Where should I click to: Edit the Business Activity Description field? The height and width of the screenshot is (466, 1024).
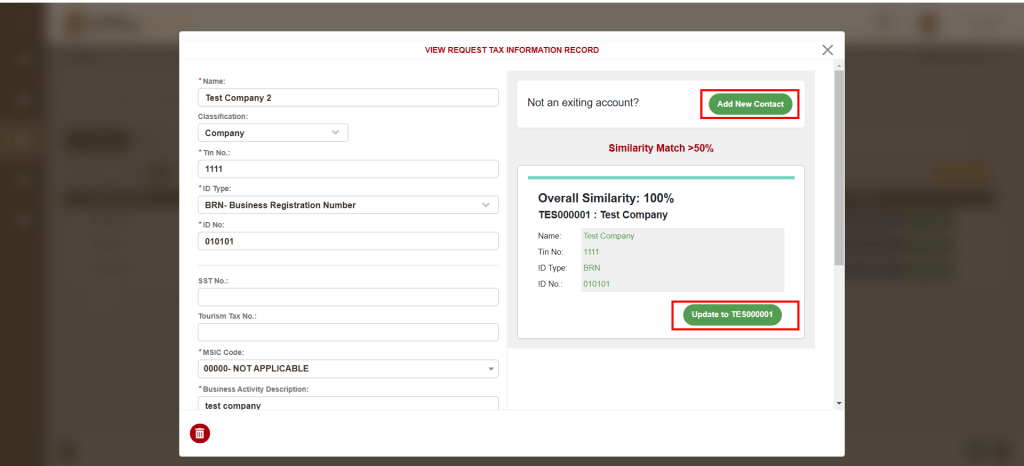tap(348, 405)
